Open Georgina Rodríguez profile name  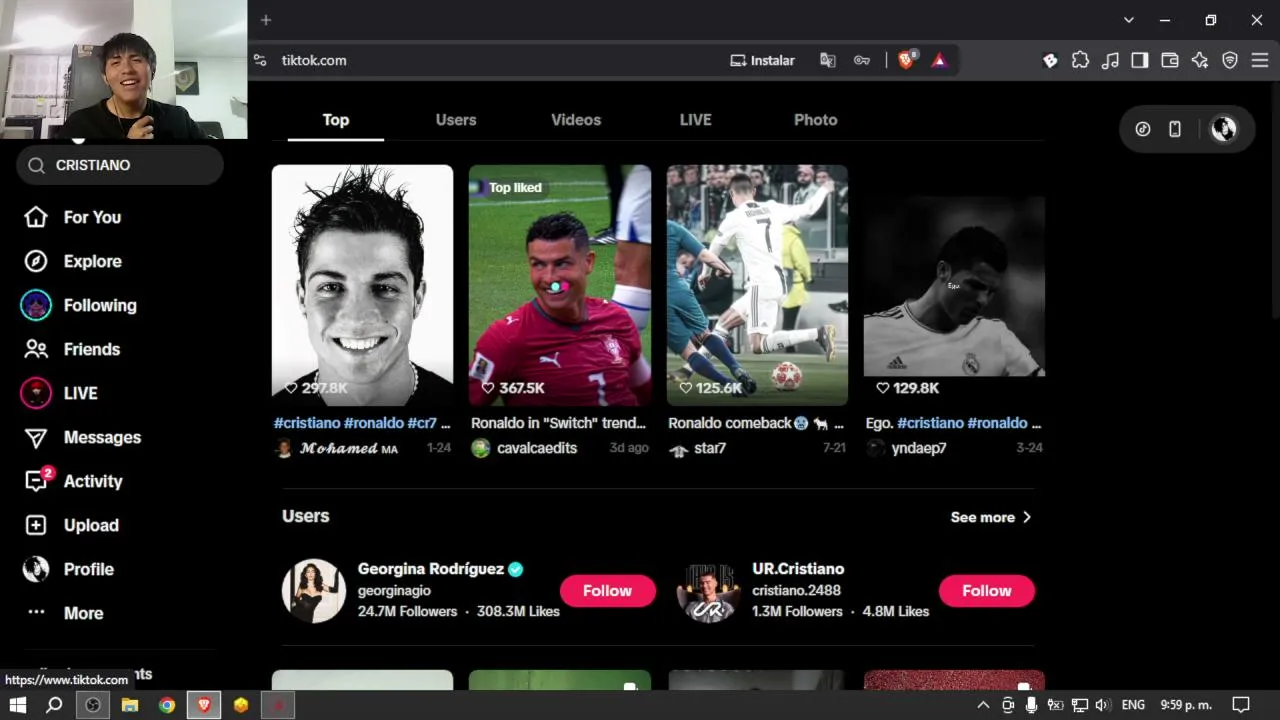(431, 569)
